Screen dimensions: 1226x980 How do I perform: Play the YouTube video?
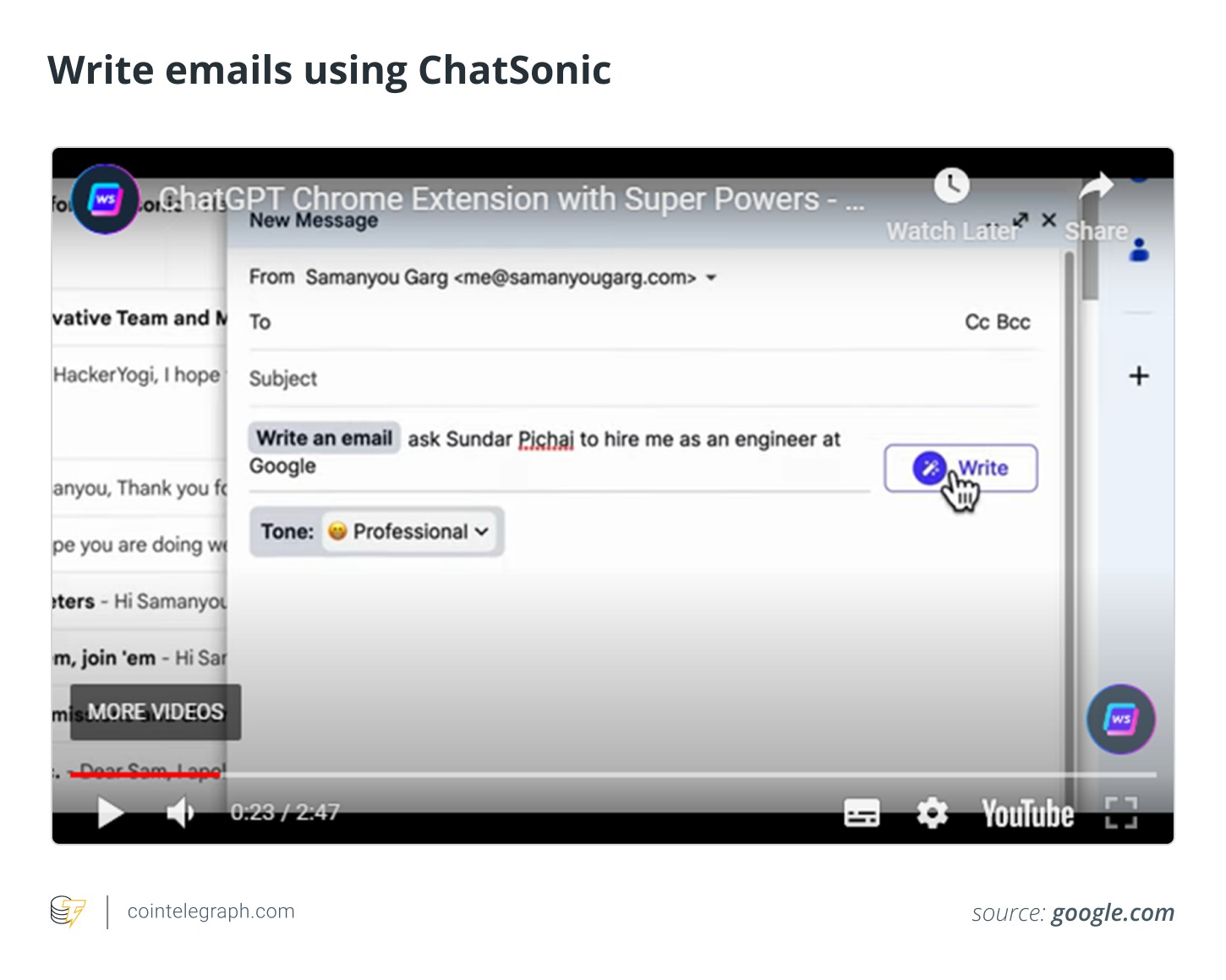110,813
